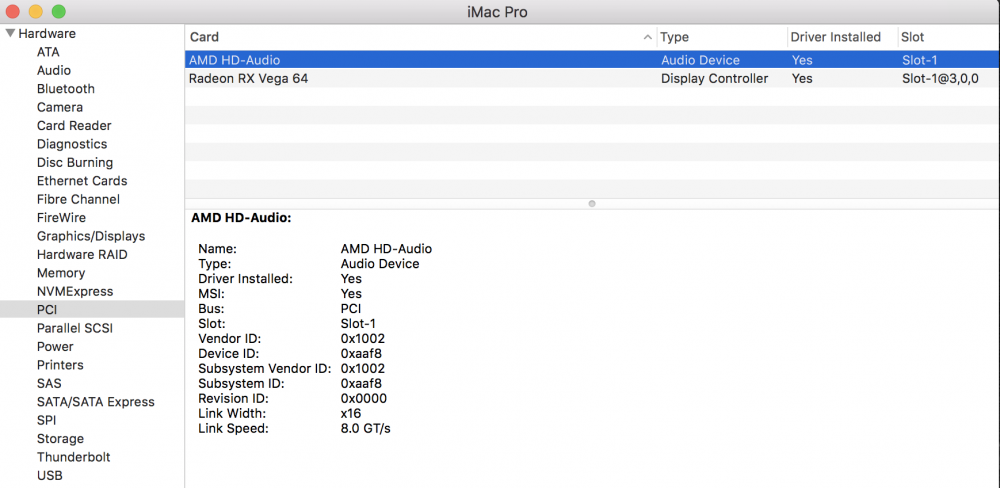Viewport: 1000px width, 488px height.
Task: Select Camera in the sidebar
Action: (60, 107)
